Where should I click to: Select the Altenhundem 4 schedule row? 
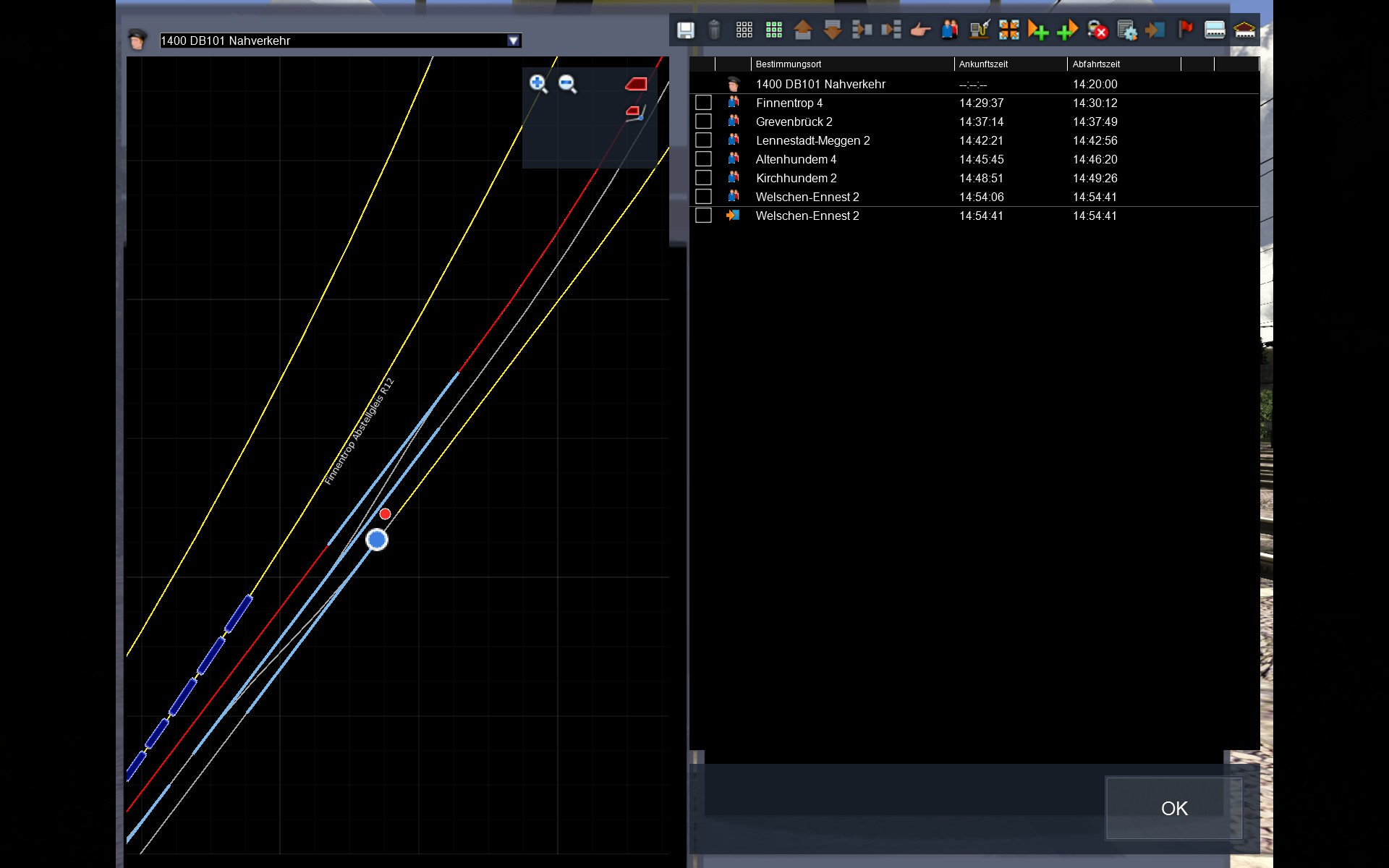point(796,159)
